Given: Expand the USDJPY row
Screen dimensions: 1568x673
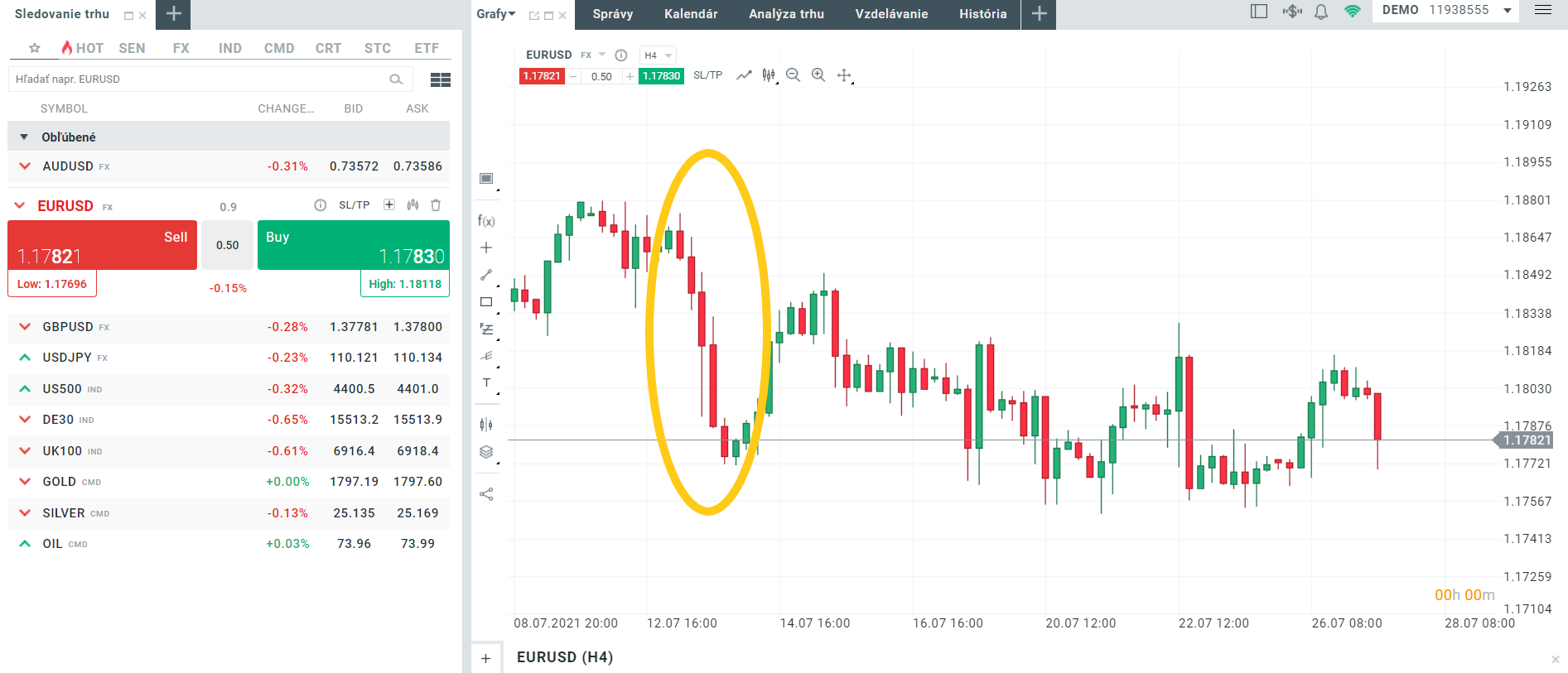Looking at the screenshot, I should coord(25,358).
